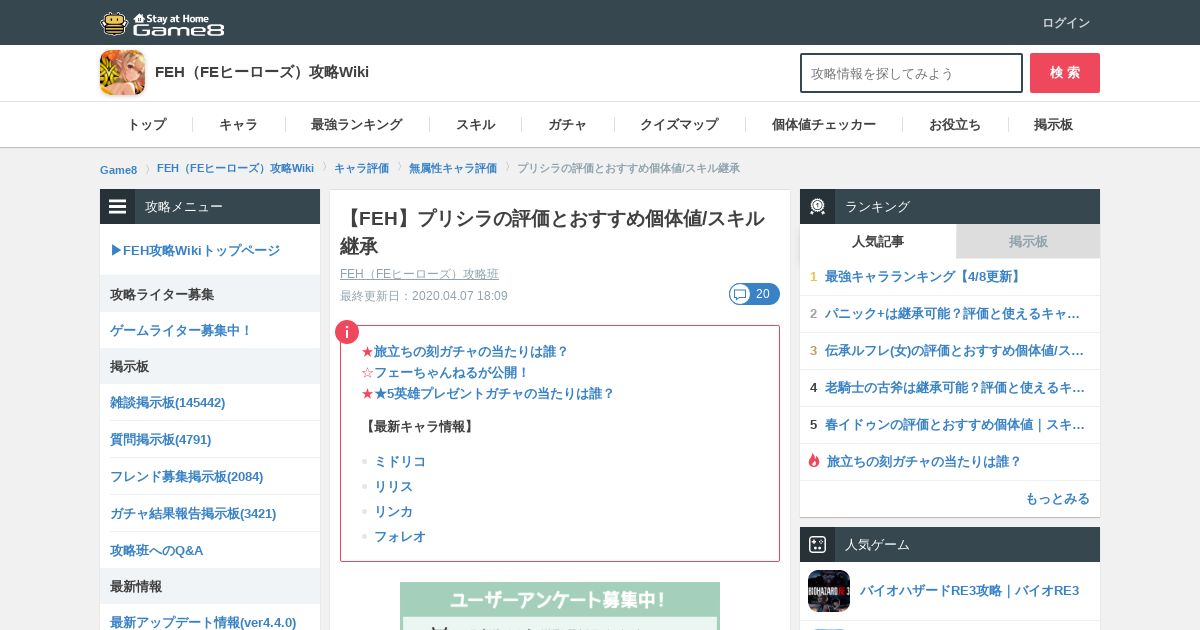Image resolution: width=1200 pixels, height=630 pixels.
Task: Focus the 攻略情報を探してみよう search field
Action: 911,73
